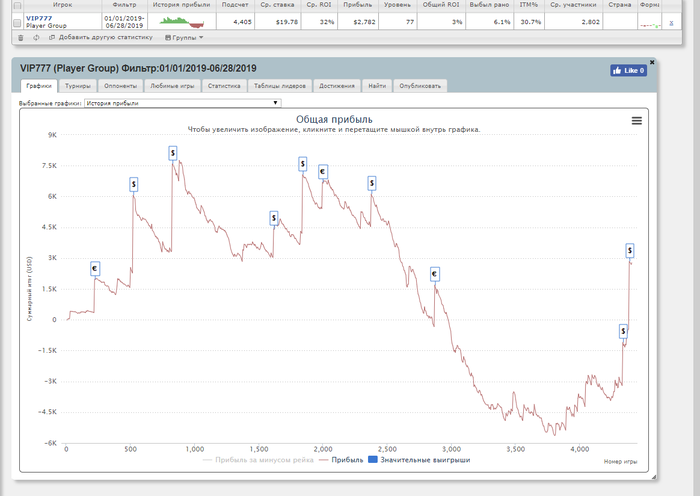Toggle 'Значительные выигрыши' legend item
The image size is (700, 496).
point(419,460)
